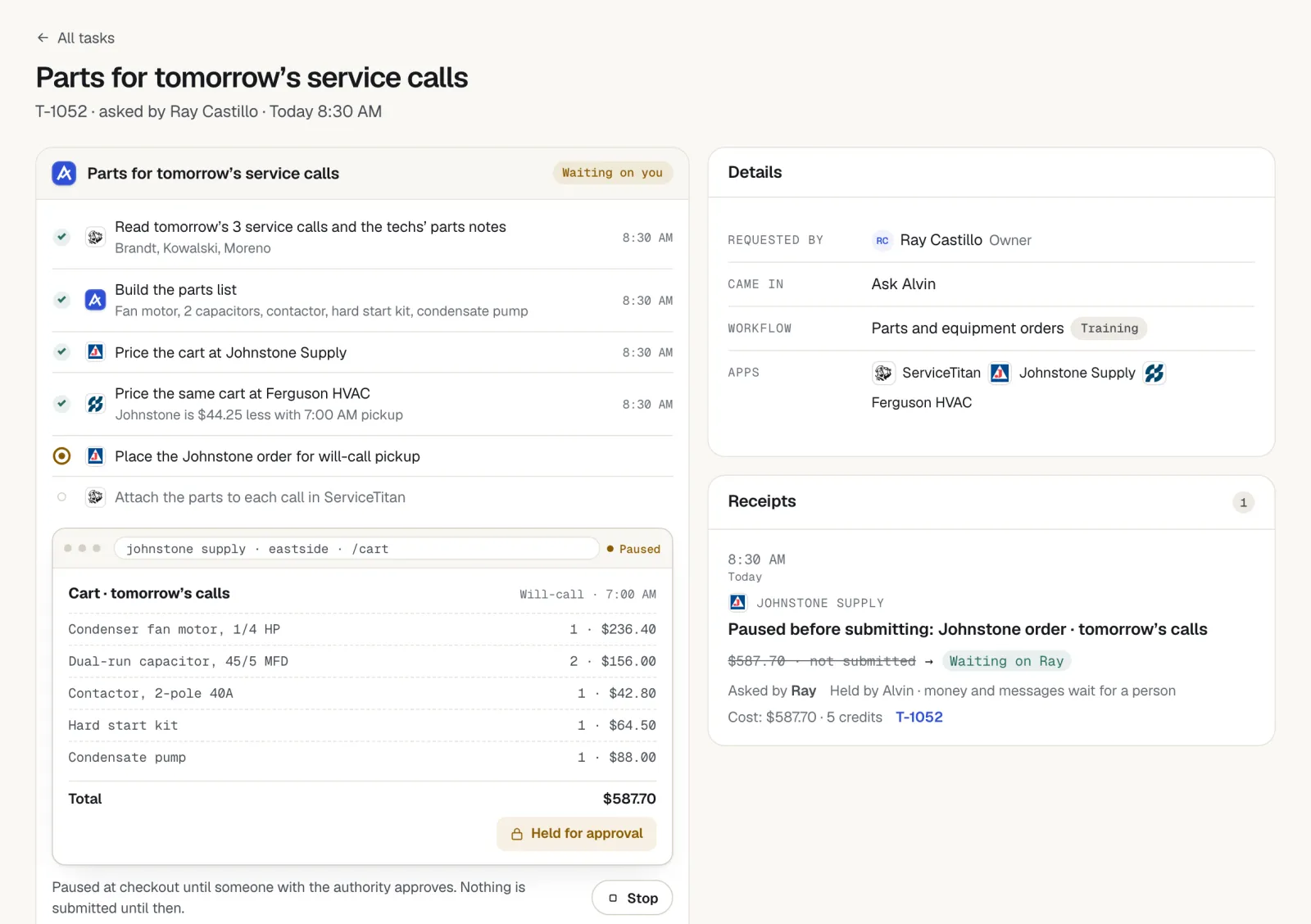
Task: Click the Stop button
Action: coord(632,899)
